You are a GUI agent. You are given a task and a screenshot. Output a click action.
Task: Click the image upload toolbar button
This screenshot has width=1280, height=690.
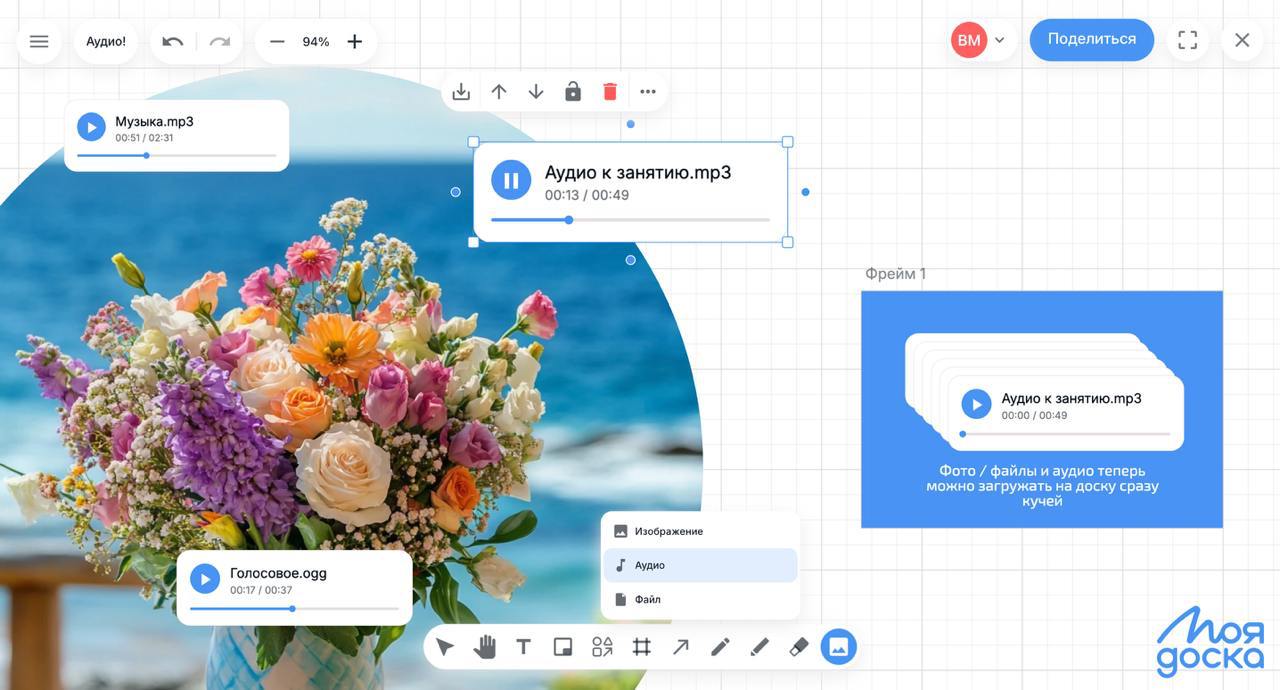click(839, 647)
